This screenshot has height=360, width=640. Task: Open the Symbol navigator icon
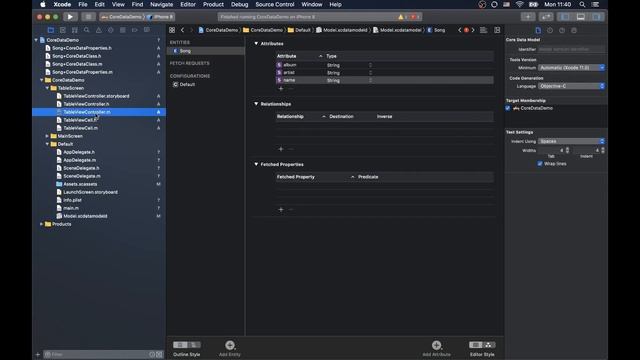[75, 30]
